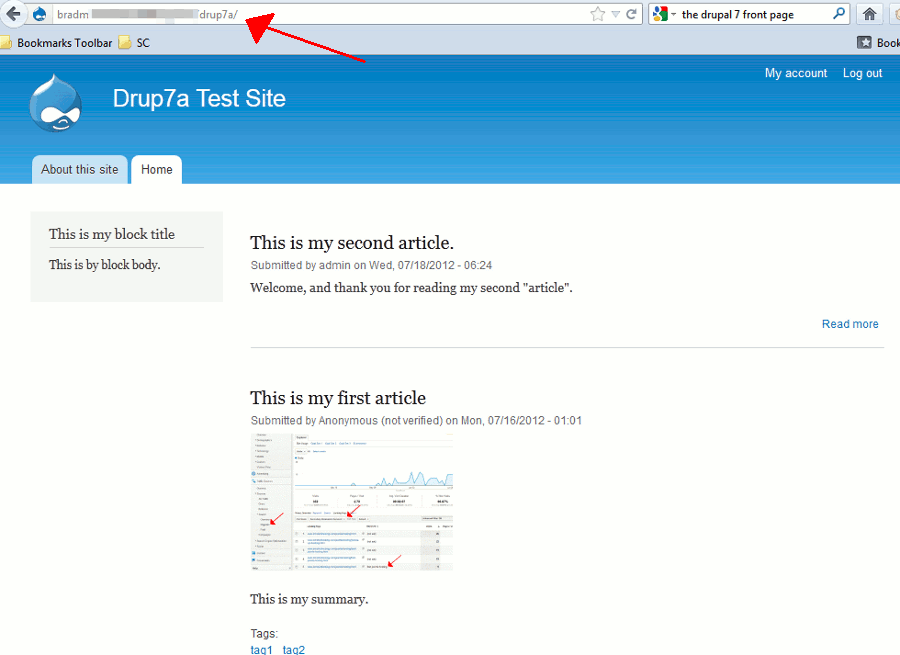900x655 pixels.
Task: Click 'This is by block body.' text
Action: (x=104, y=265)
